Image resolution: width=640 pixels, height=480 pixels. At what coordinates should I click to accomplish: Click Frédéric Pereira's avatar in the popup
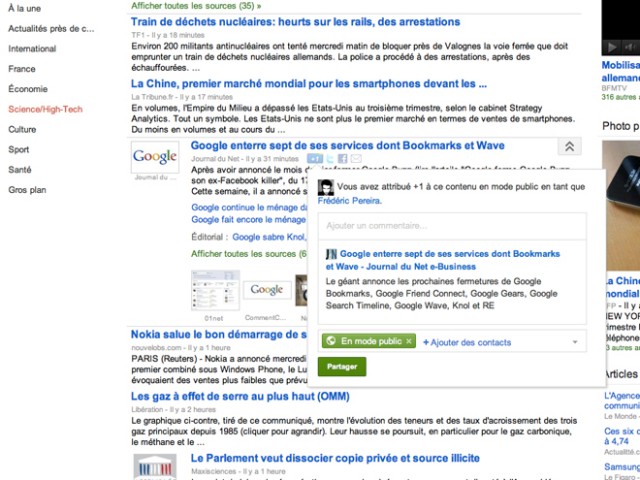point(326,187)
